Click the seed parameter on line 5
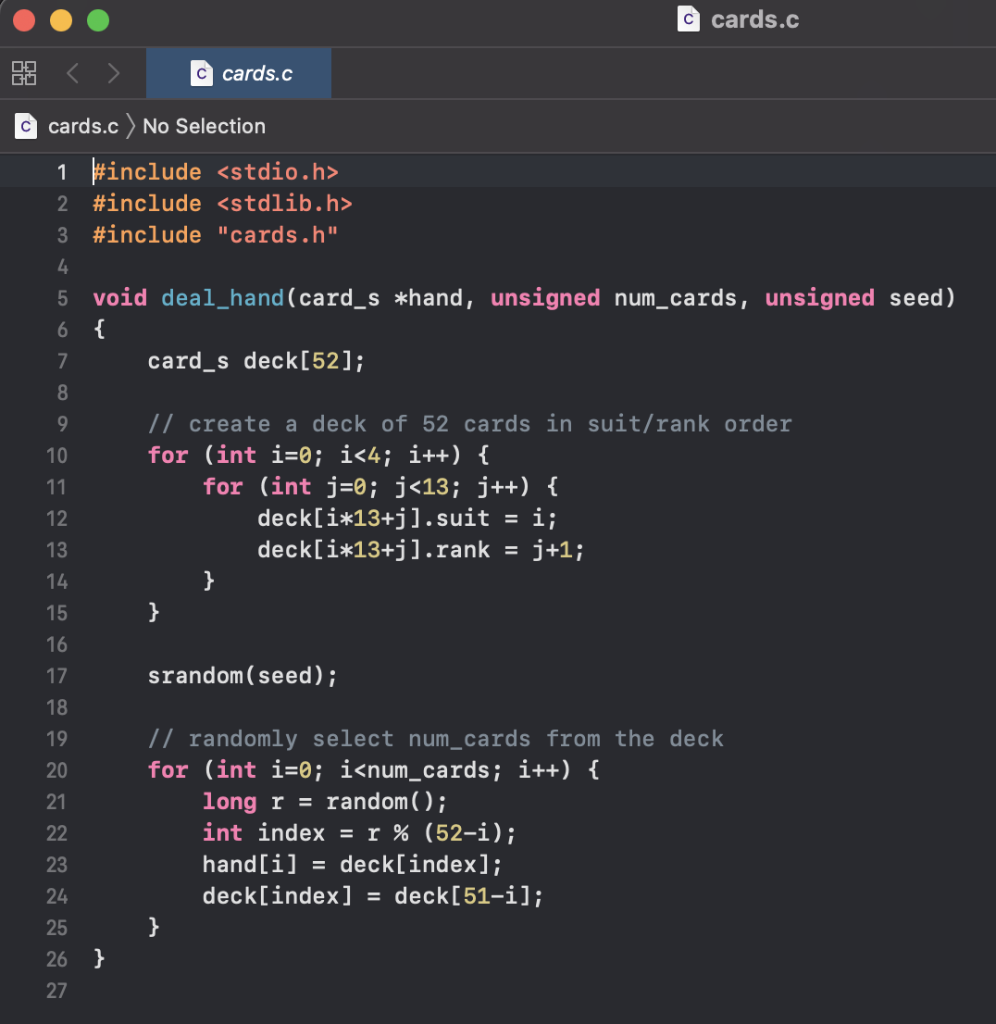Screen dimensions: 996x1024 click(x=916, y=298)
